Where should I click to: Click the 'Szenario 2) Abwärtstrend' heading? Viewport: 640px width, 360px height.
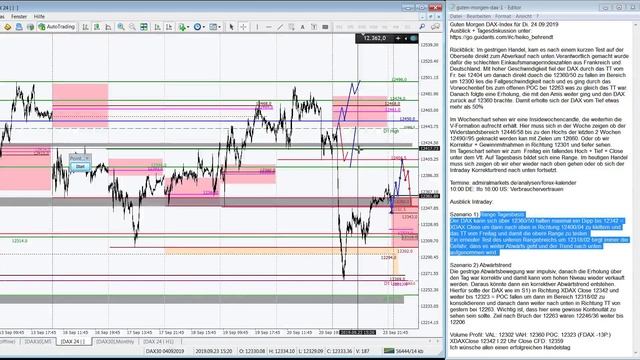[480, 265]
